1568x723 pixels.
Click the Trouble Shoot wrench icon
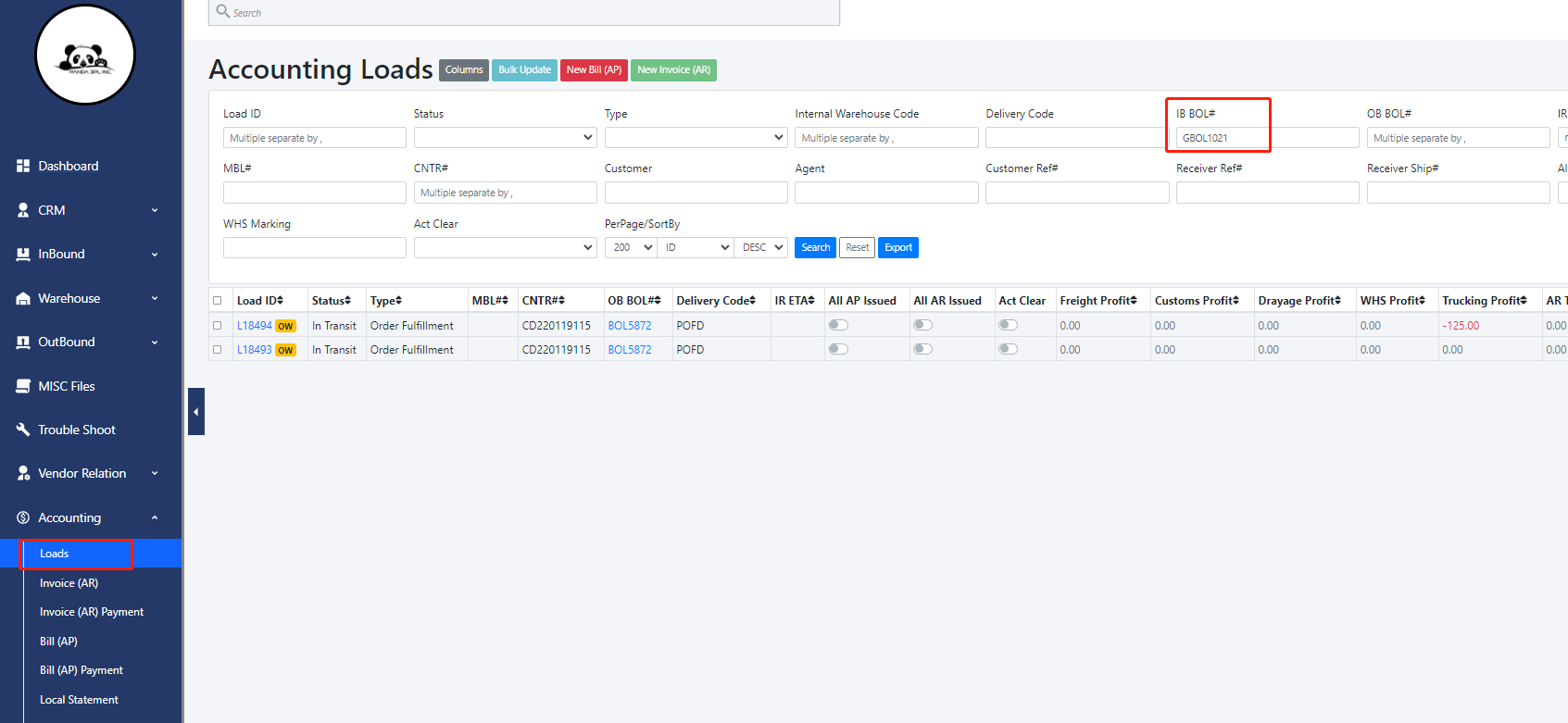tap(23, 430)
